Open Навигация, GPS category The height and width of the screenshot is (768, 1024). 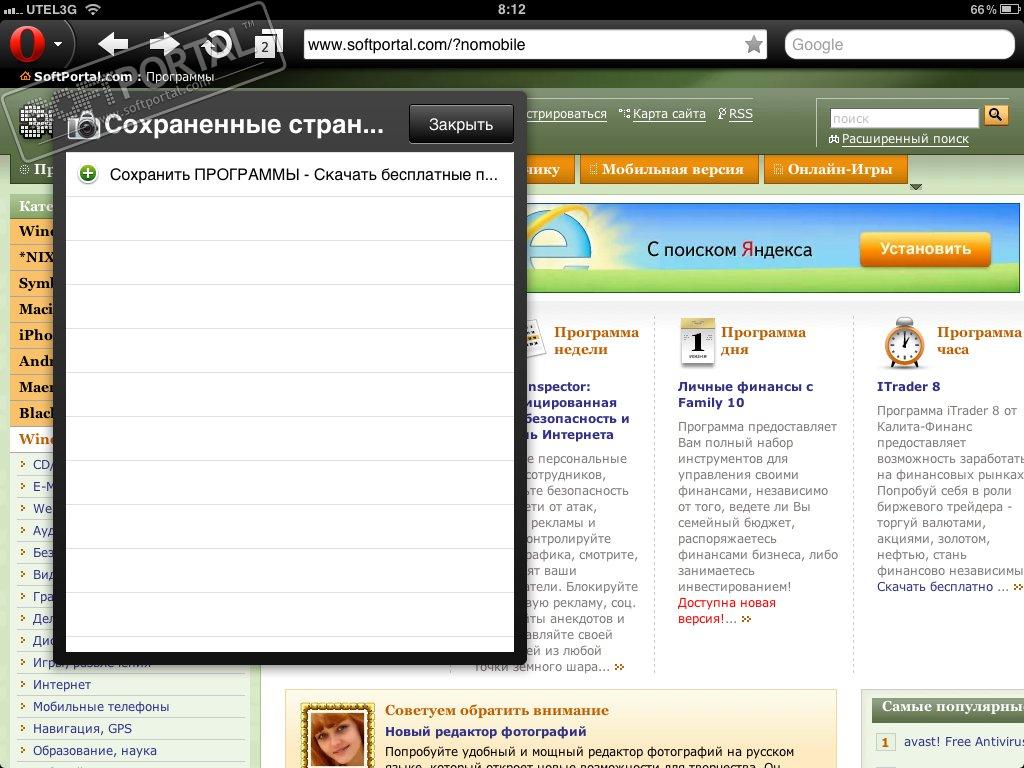coord(82,728)
